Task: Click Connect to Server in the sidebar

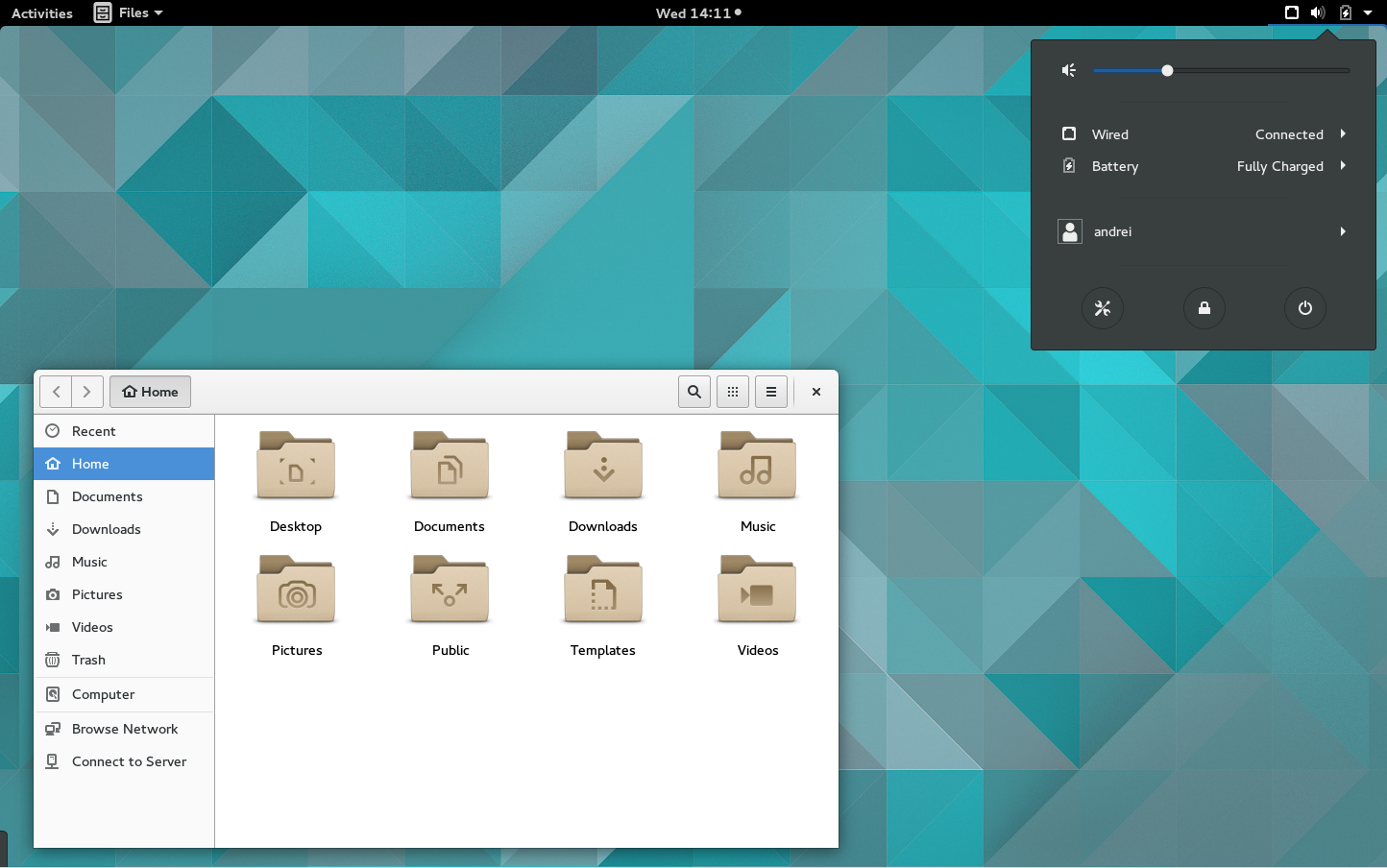Action: coord(124,761)
